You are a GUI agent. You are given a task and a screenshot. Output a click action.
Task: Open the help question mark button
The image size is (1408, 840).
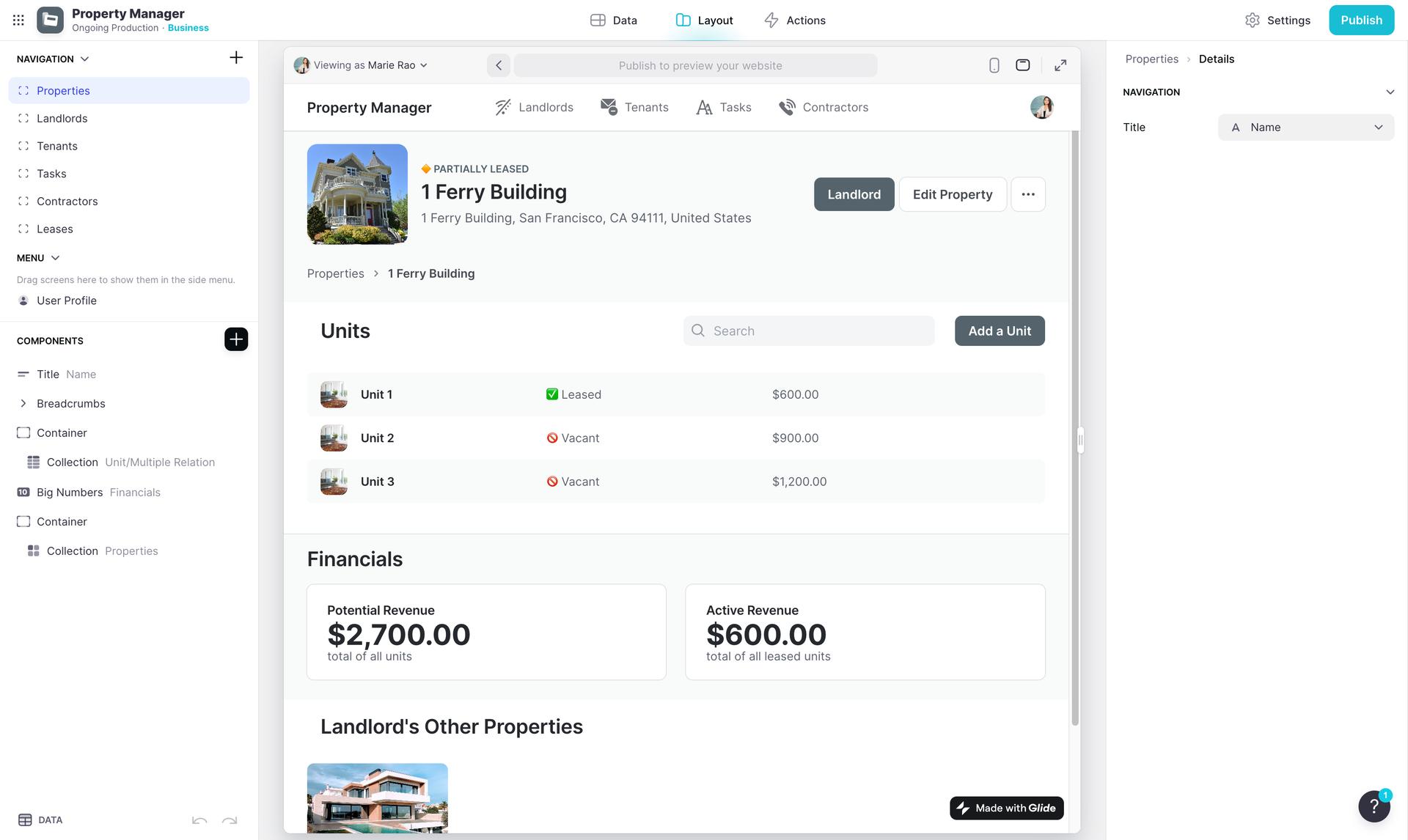[x=1374, y=806]
